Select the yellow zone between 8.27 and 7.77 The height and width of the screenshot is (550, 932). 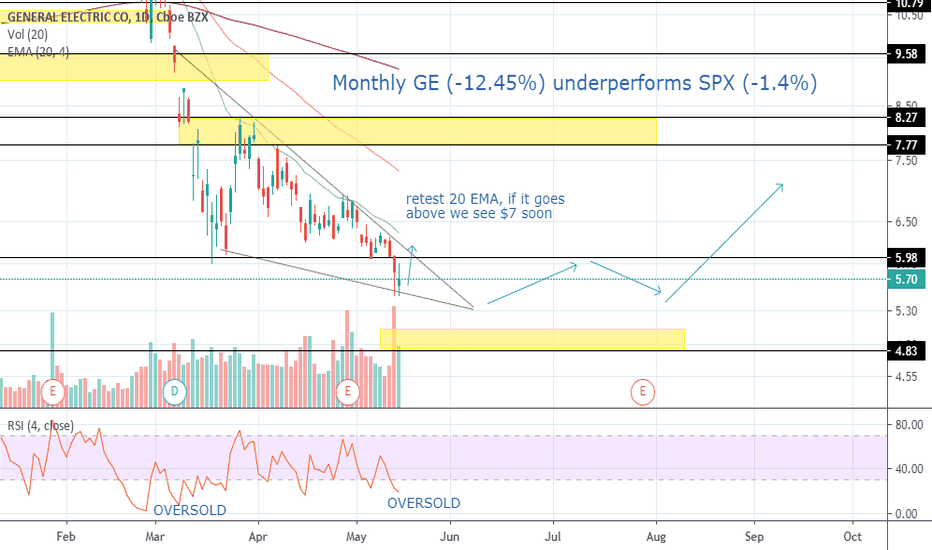418,131
